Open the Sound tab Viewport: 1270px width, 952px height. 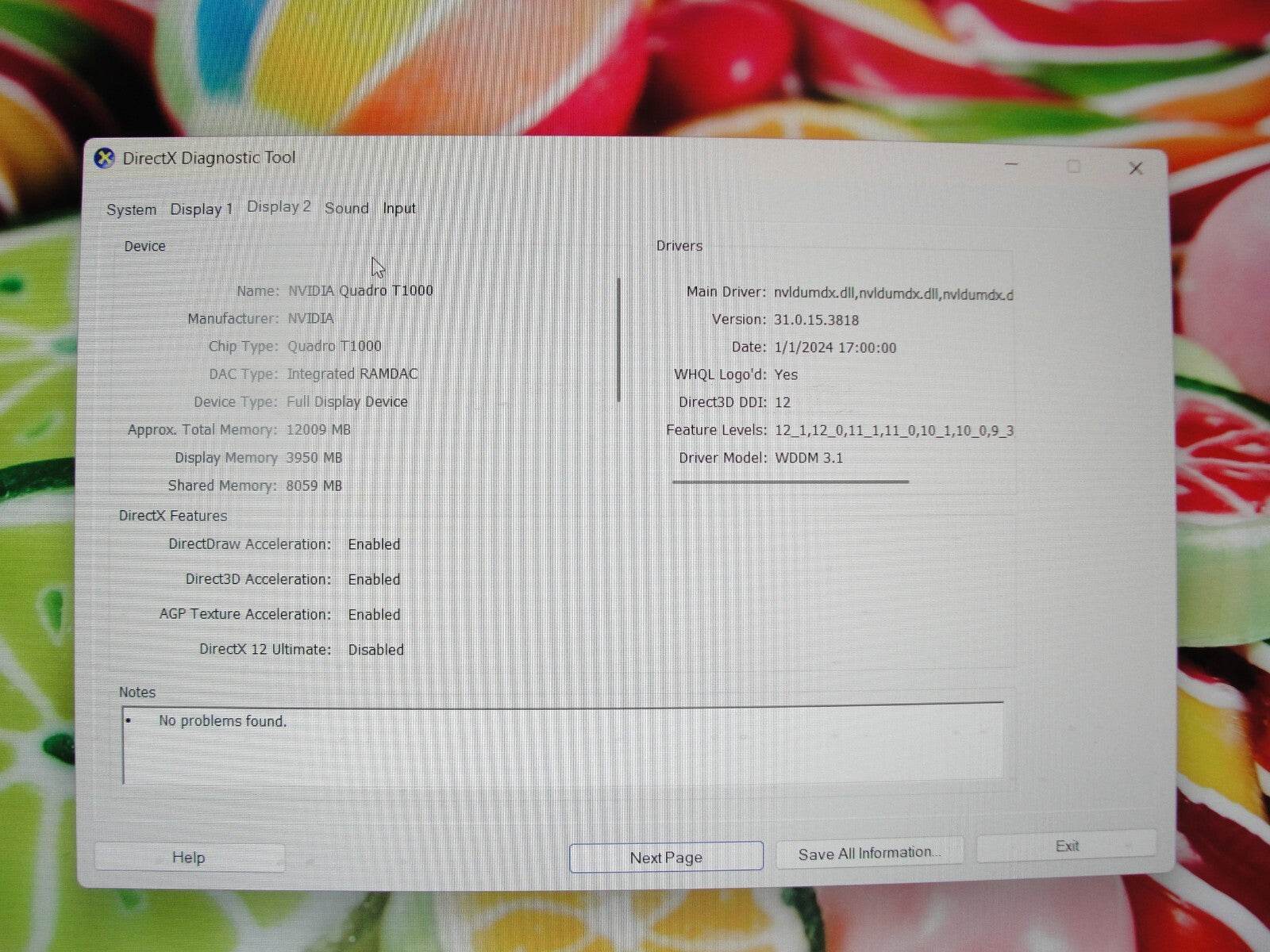tap(346, 208)
